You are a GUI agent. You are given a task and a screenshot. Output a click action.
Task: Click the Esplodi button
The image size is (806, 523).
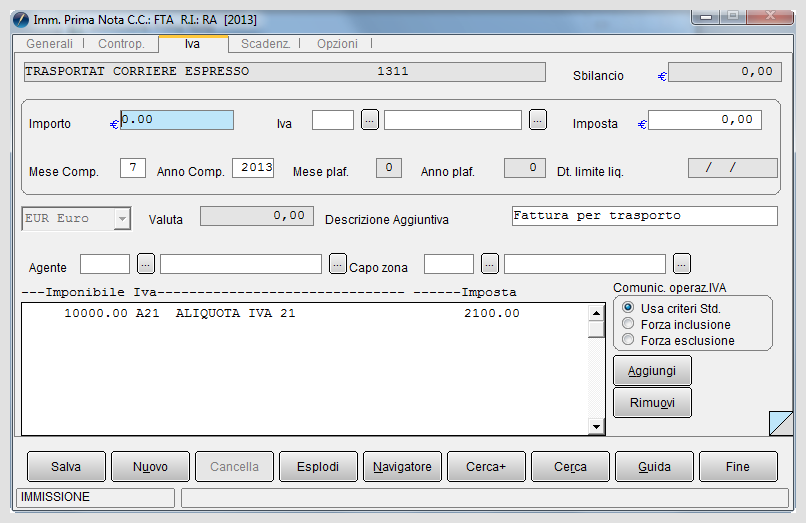(318, 466)
